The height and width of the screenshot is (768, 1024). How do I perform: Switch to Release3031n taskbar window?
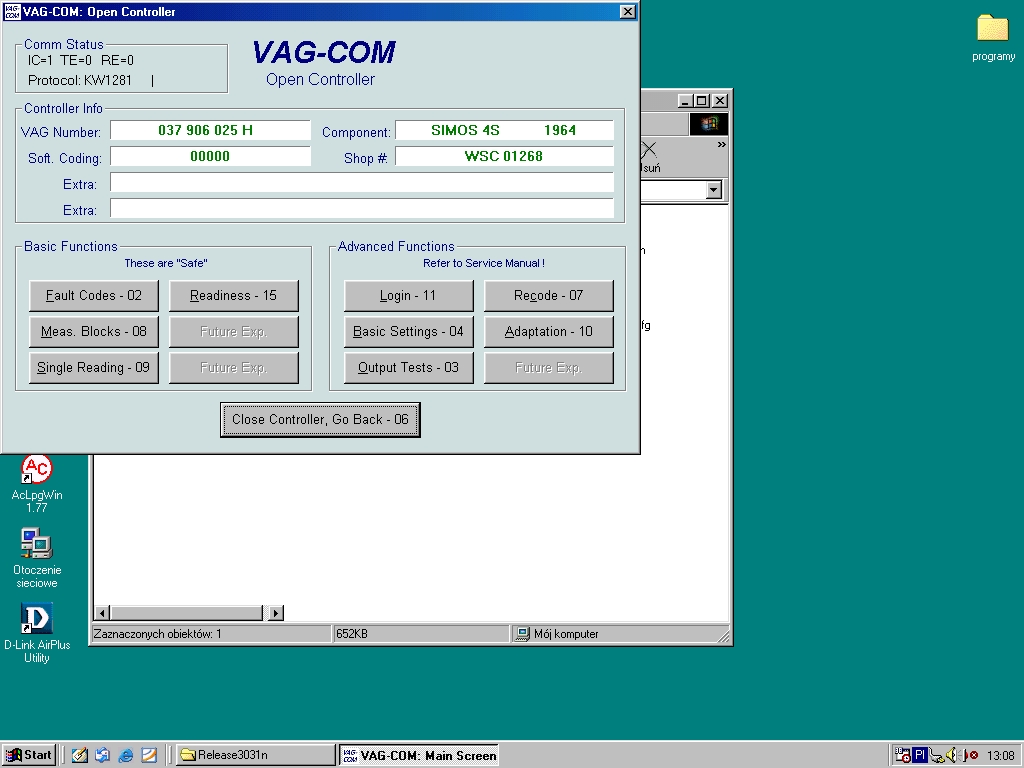256,755
